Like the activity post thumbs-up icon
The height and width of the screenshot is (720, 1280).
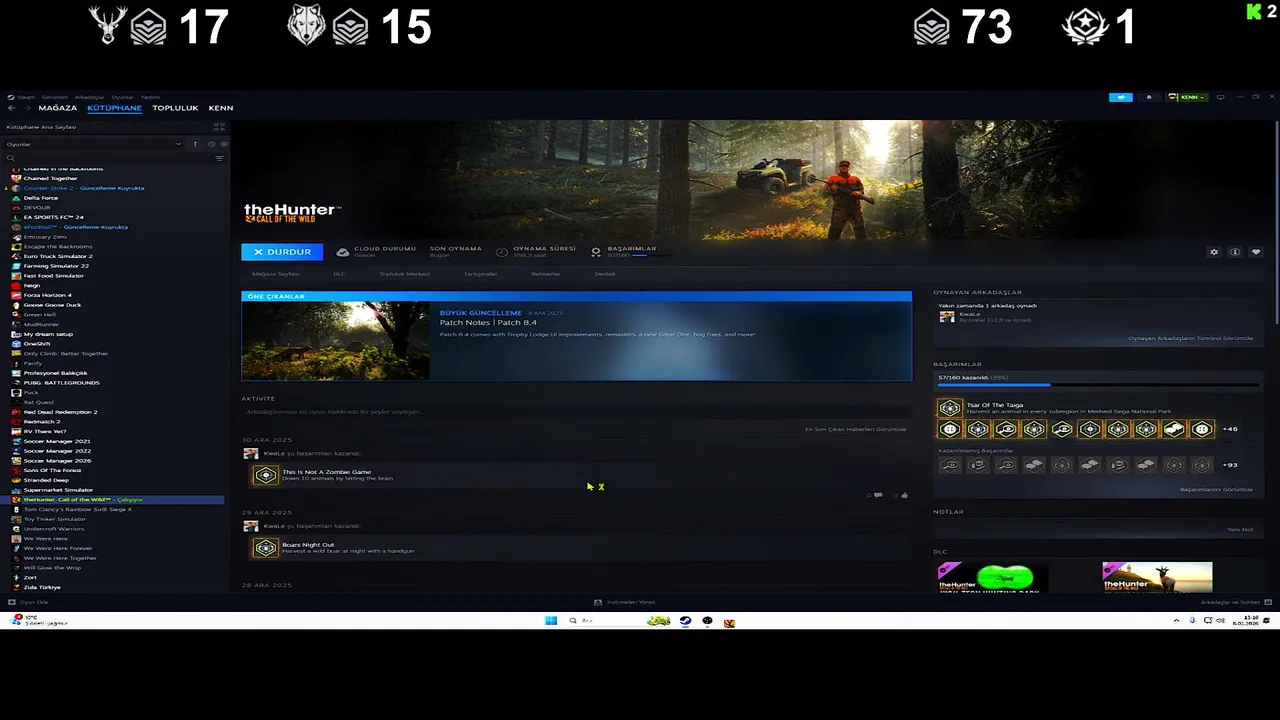pos(905,495)
